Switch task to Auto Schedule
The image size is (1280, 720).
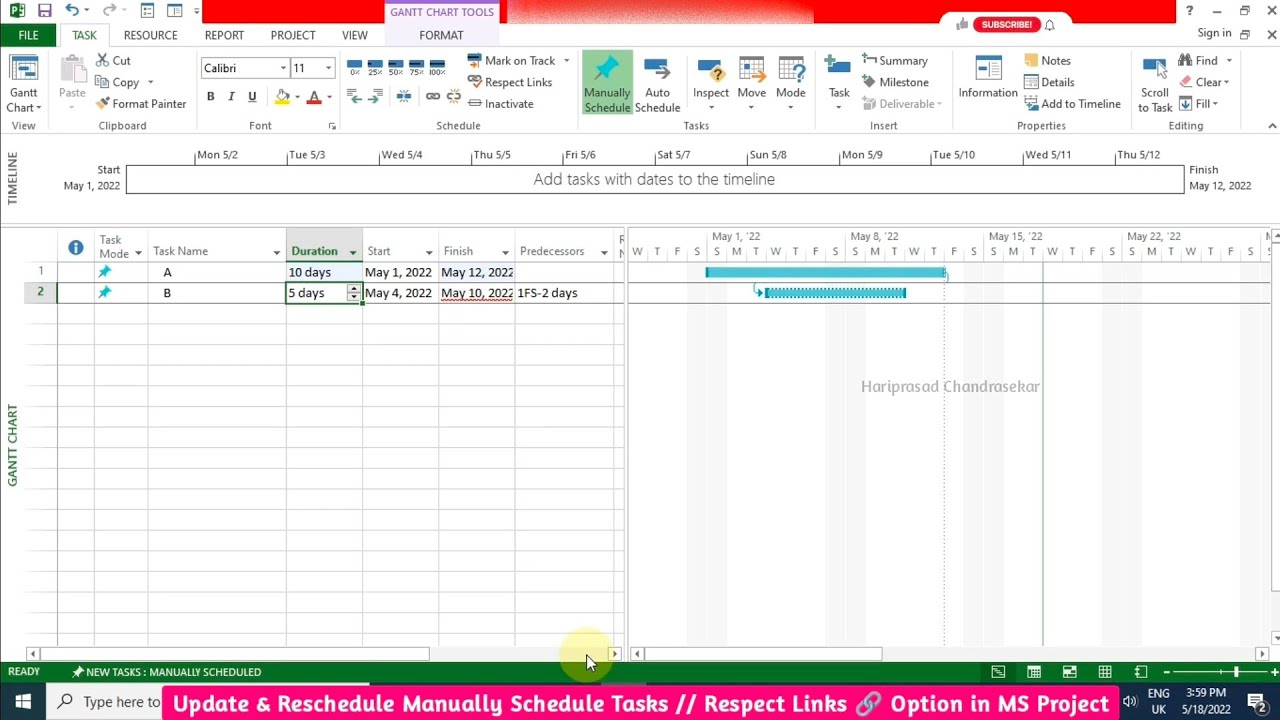point(657,85)
